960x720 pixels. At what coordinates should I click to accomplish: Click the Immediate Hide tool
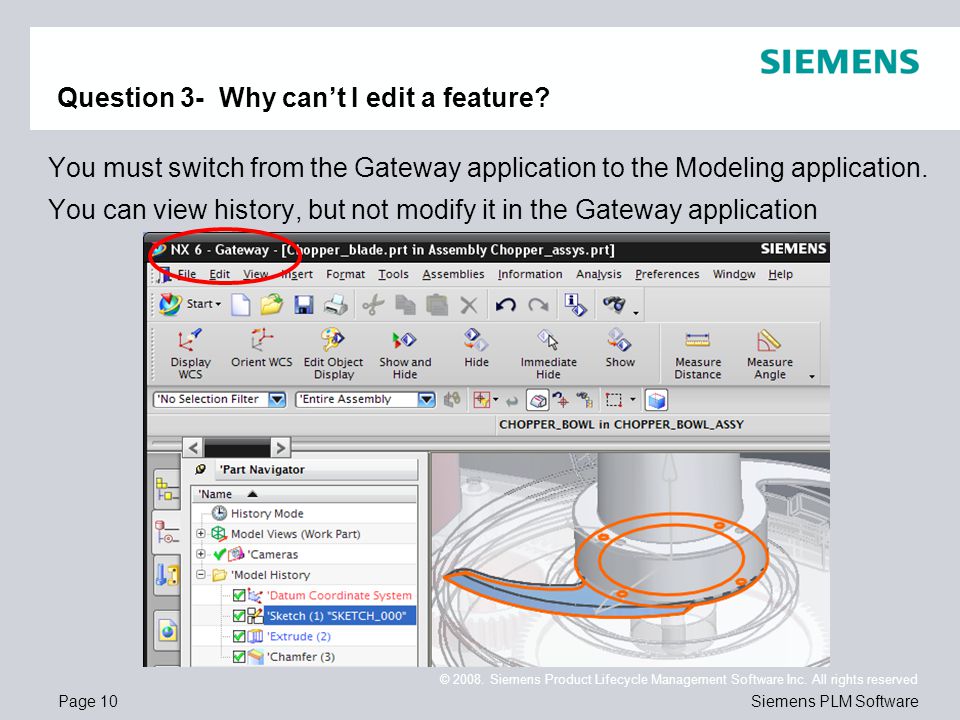tap(548, 354)
